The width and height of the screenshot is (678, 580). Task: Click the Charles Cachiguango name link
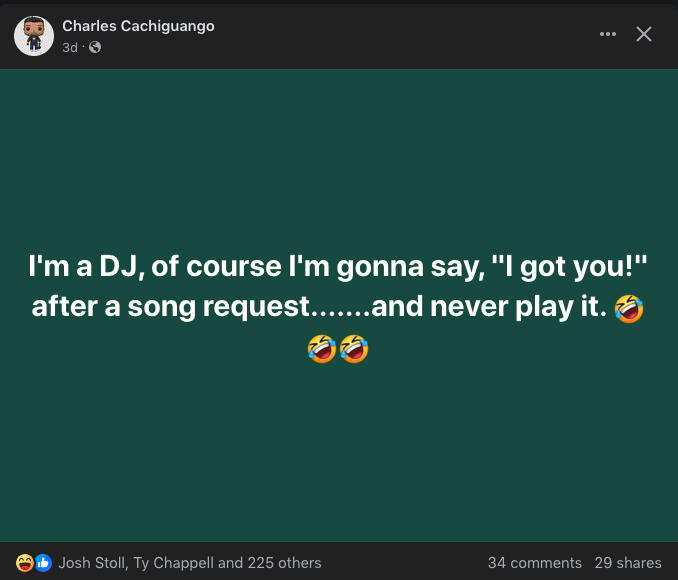click(x=138, y=25)
